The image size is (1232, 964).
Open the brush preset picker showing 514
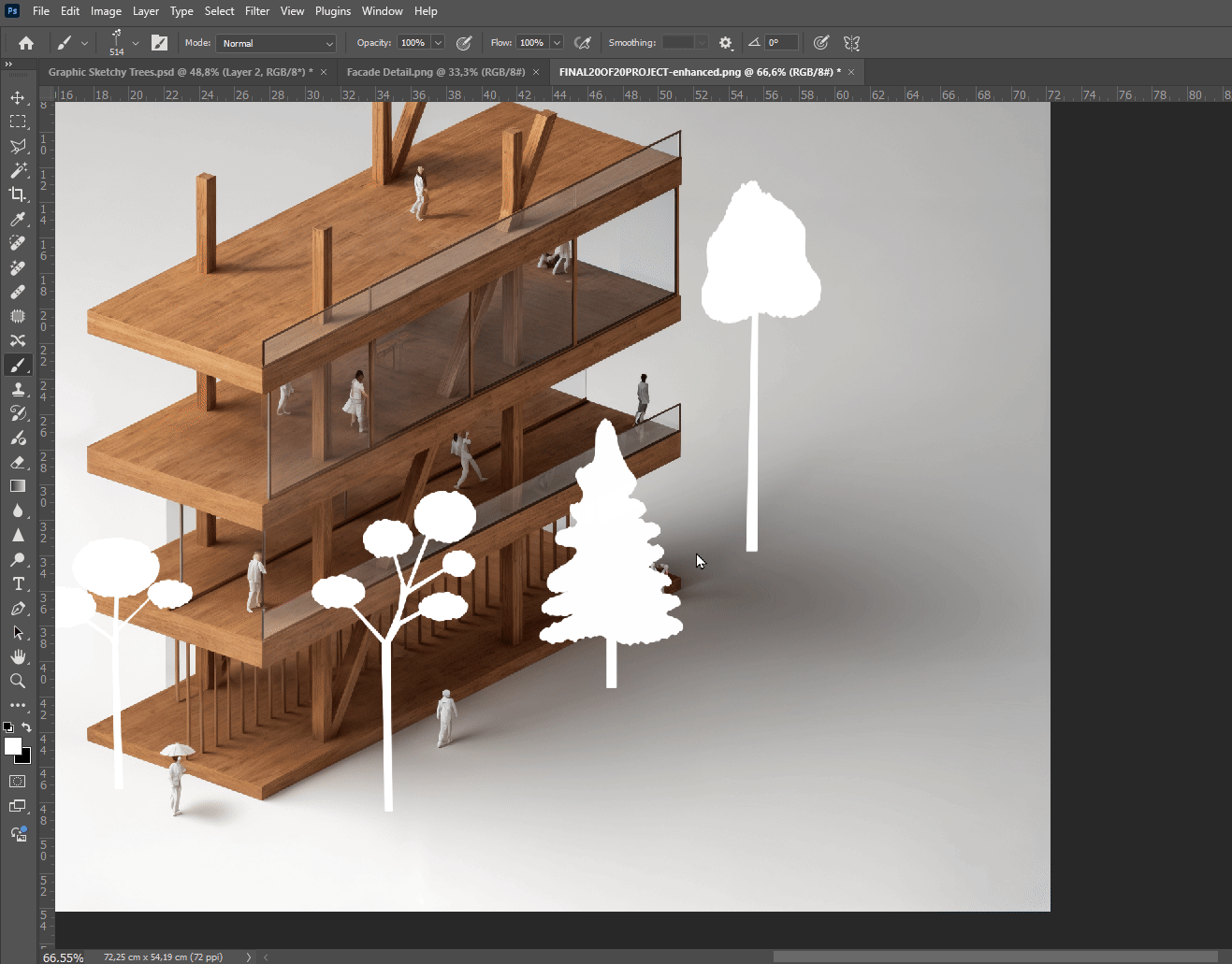(x=117, y=43)
